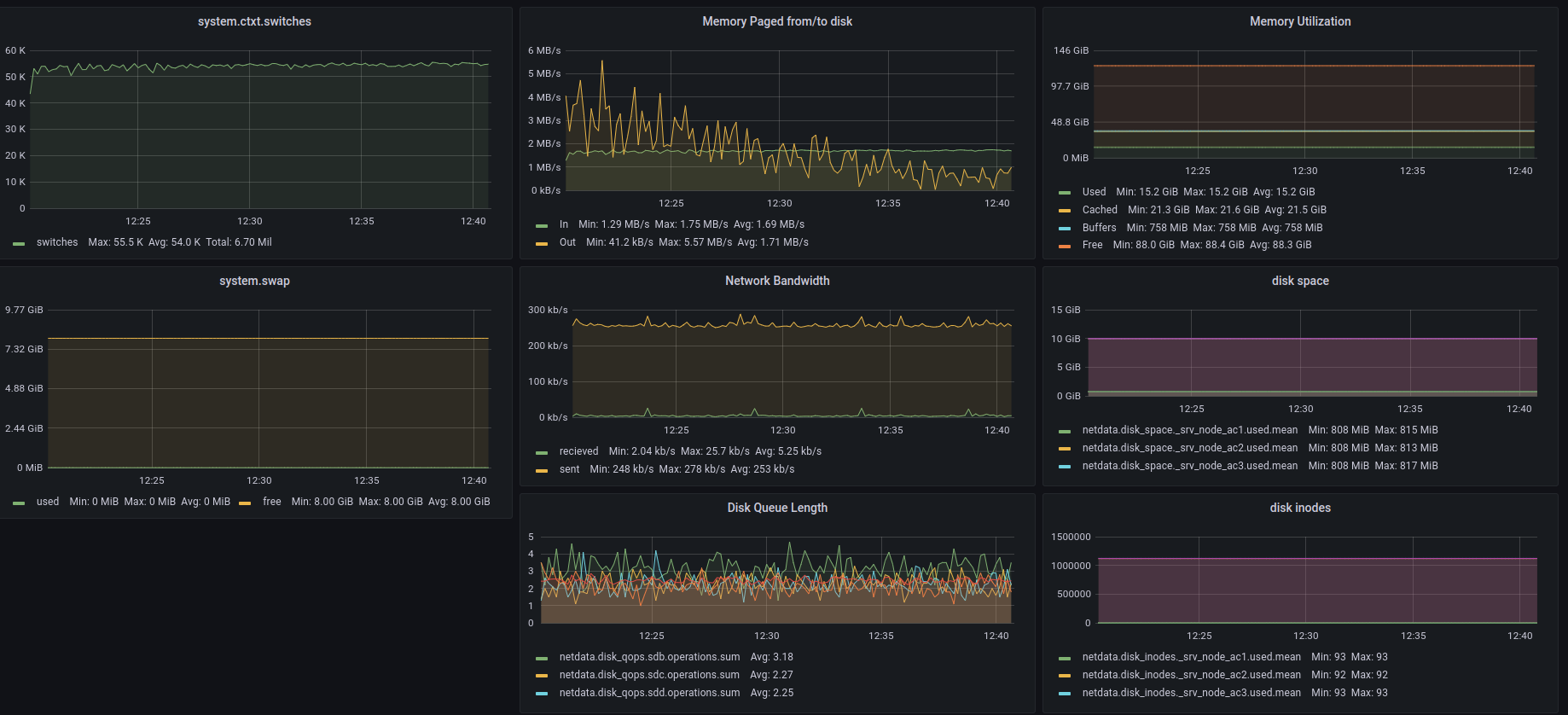Toggle the Buffers series legend label
This screenshot has height=715, width=1568.
[1099, 228]
